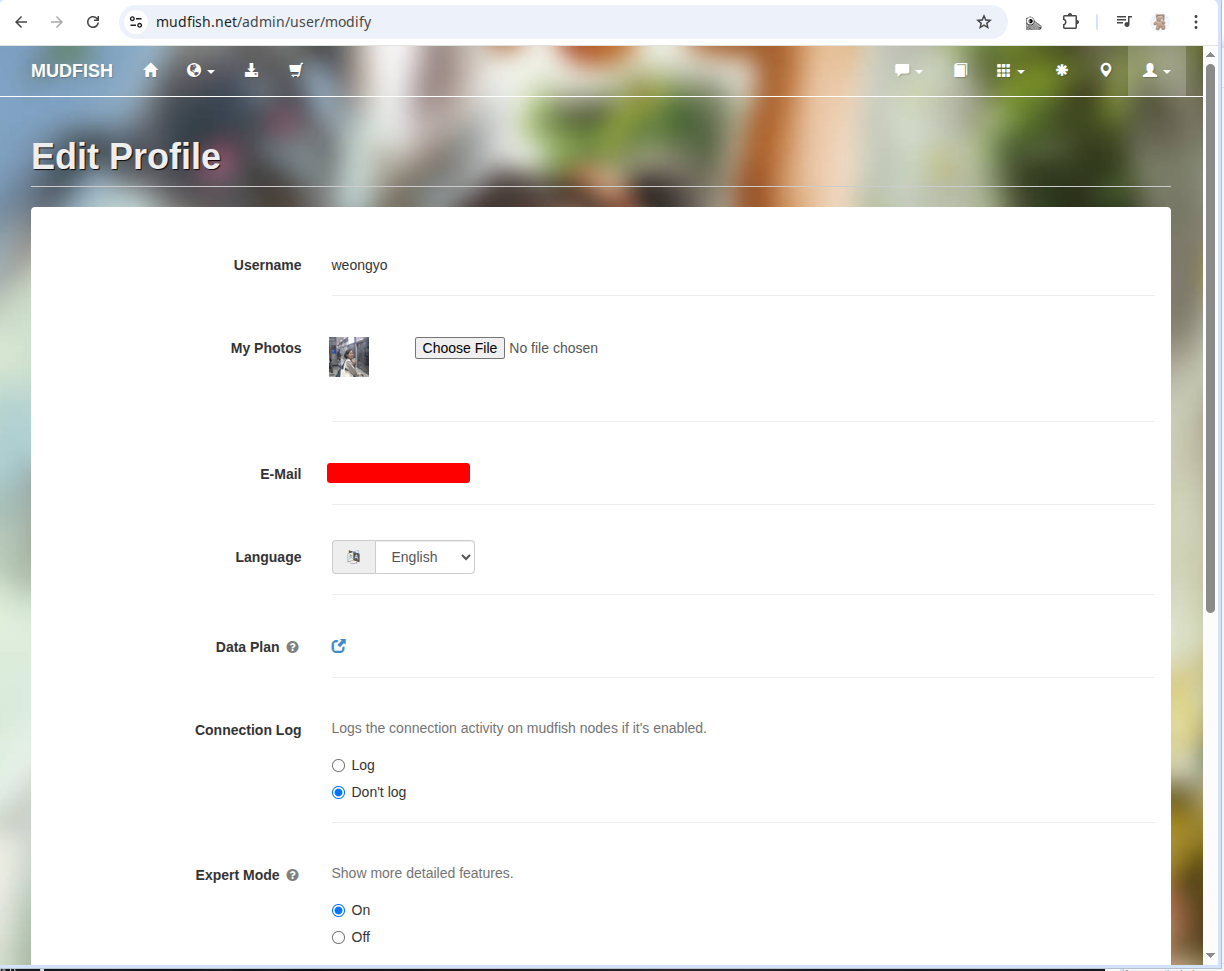The width and height of the screenshot is (1224, 971).
Task: Open the map marker icon in the navbar
Action: point(1106,71)
